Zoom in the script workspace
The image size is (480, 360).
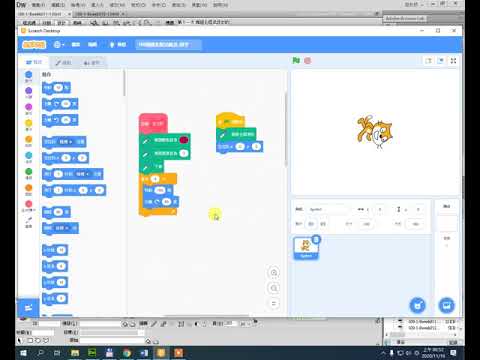(274, 273)
